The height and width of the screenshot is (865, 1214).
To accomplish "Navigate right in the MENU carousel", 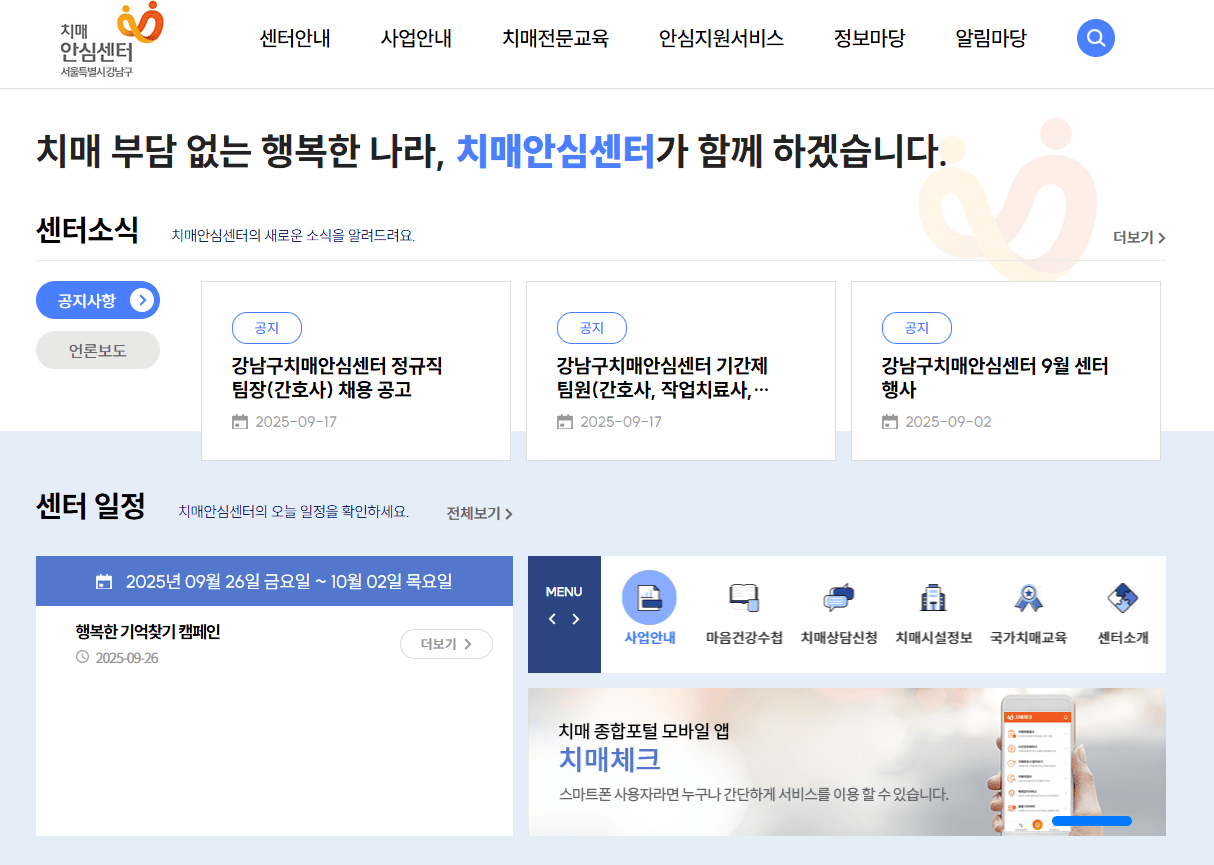I will click(x=576, y=620).
